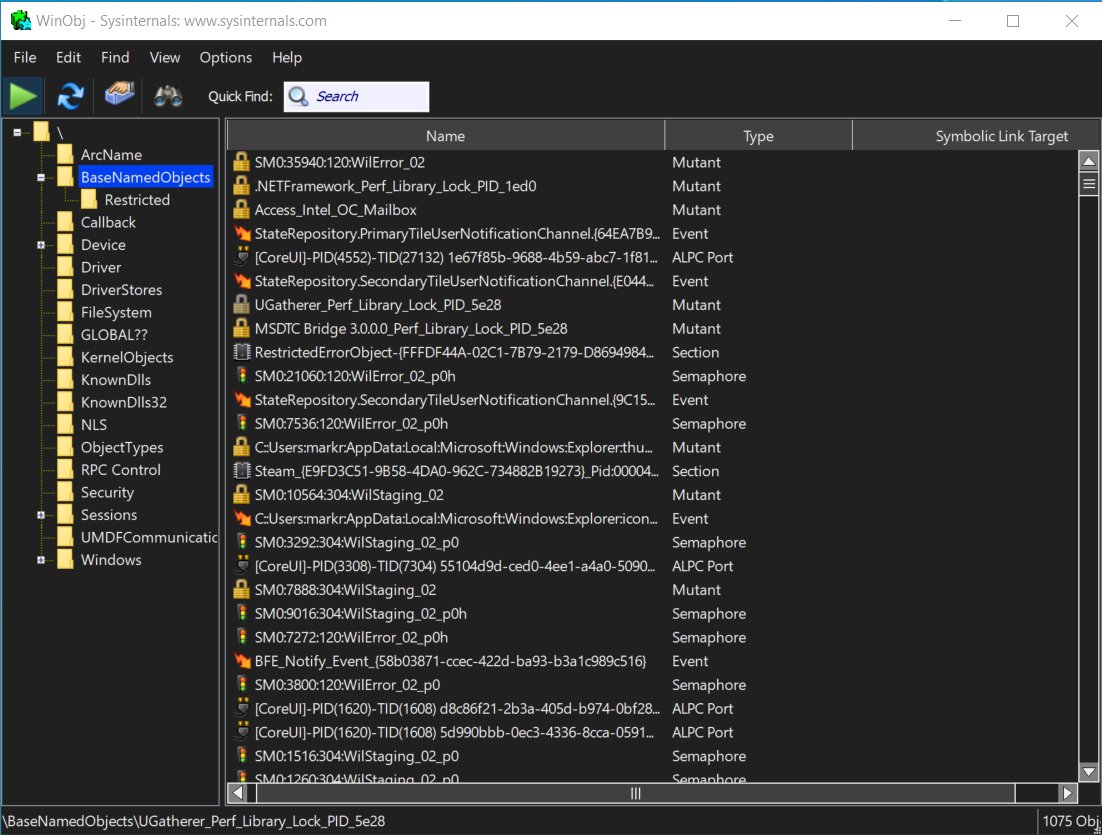Screen dimensions: 1102x835
Task: Click the right arrow of the horizontal scrollbar
Action: [x=1068, y=793]
